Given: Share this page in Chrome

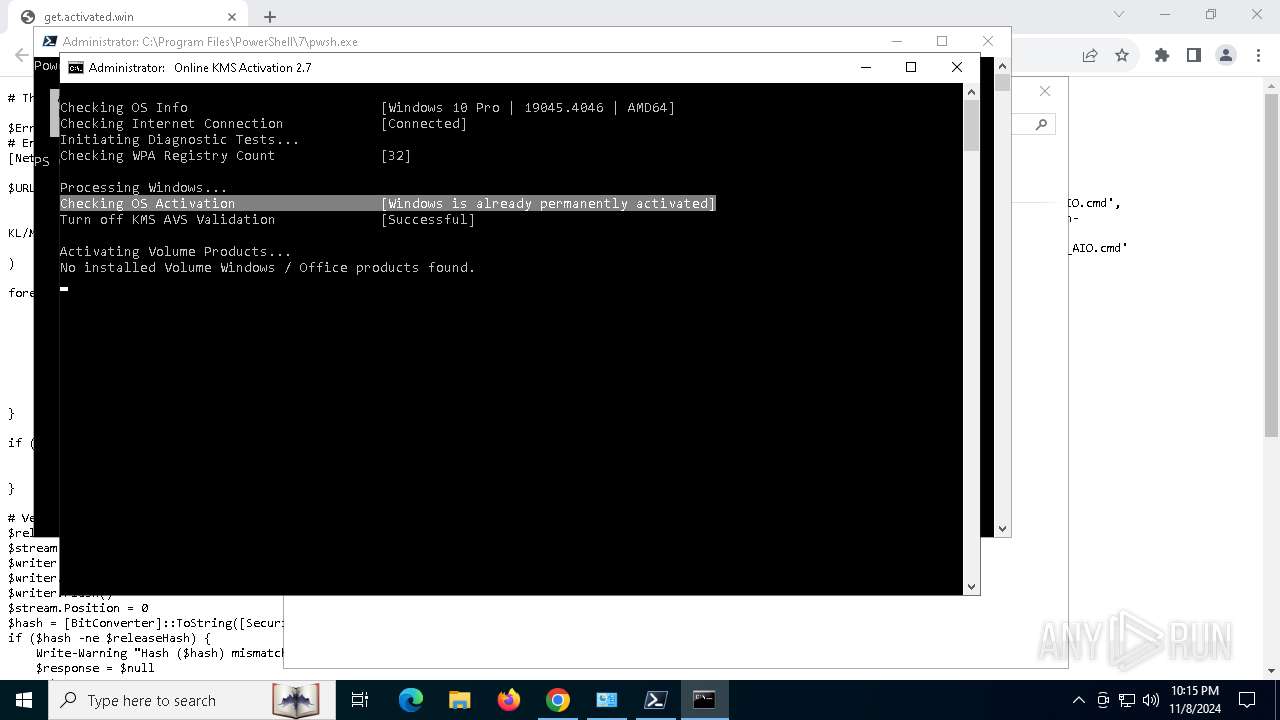Looking at the screenshot, I should 1090,55.
